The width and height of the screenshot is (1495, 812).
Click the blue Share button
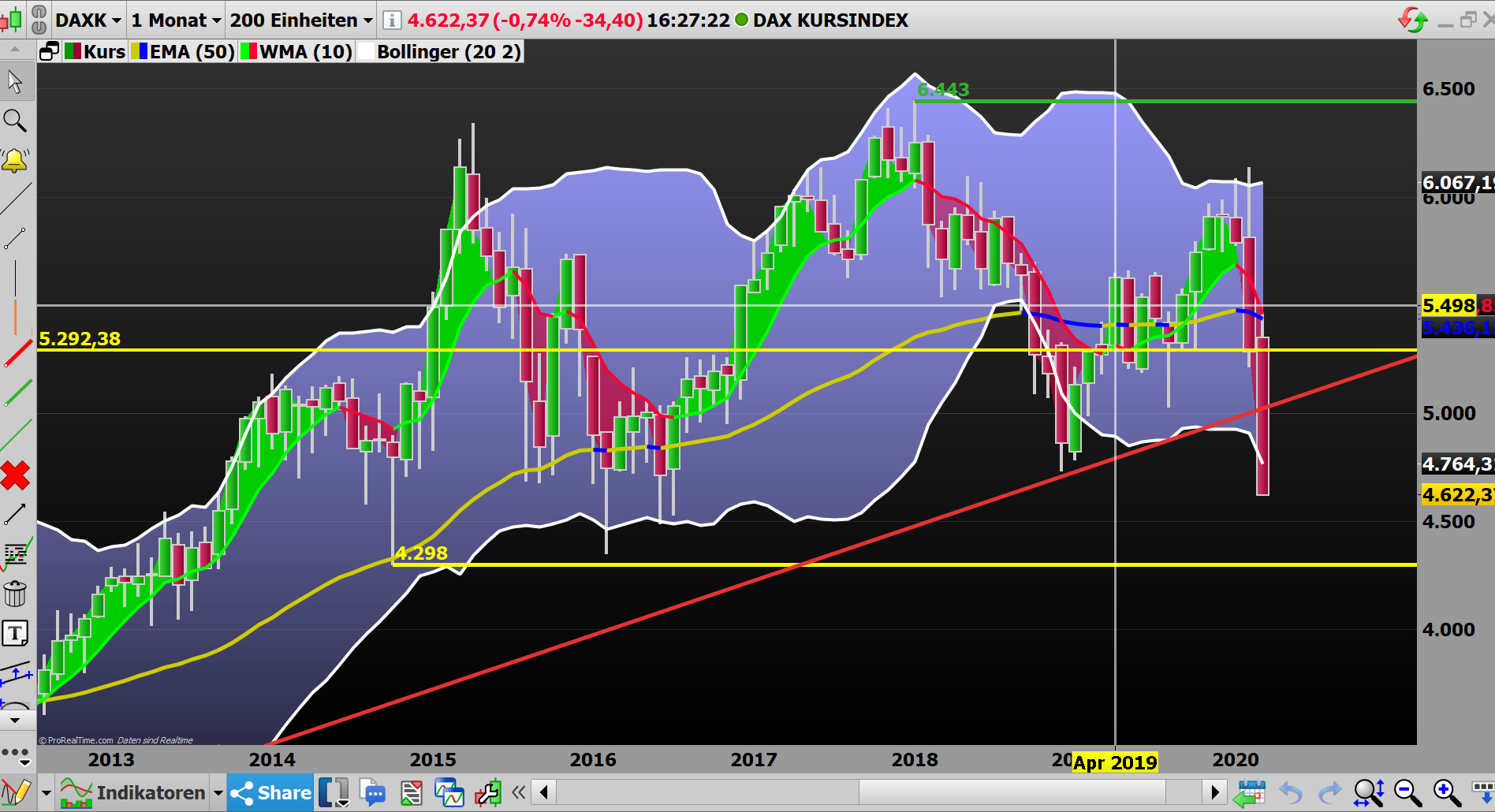click(270, 792)
